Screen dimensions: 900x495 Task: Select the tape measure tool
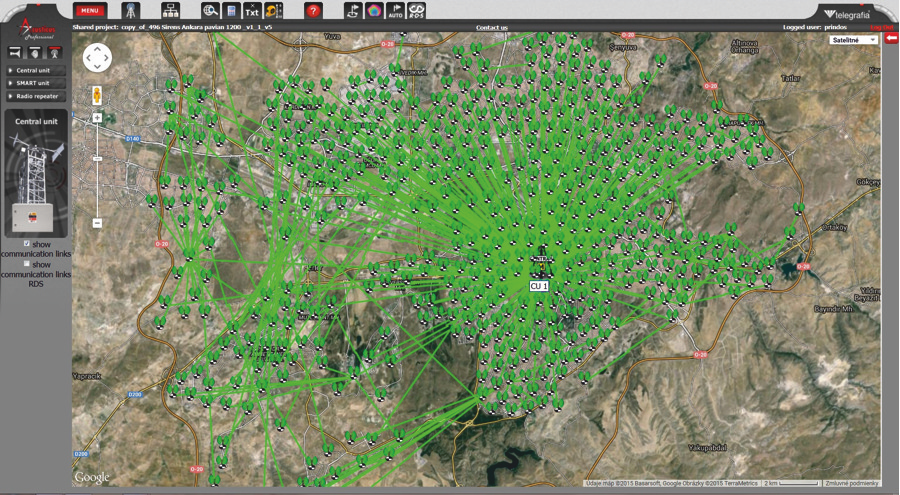[x=273, y=11]
